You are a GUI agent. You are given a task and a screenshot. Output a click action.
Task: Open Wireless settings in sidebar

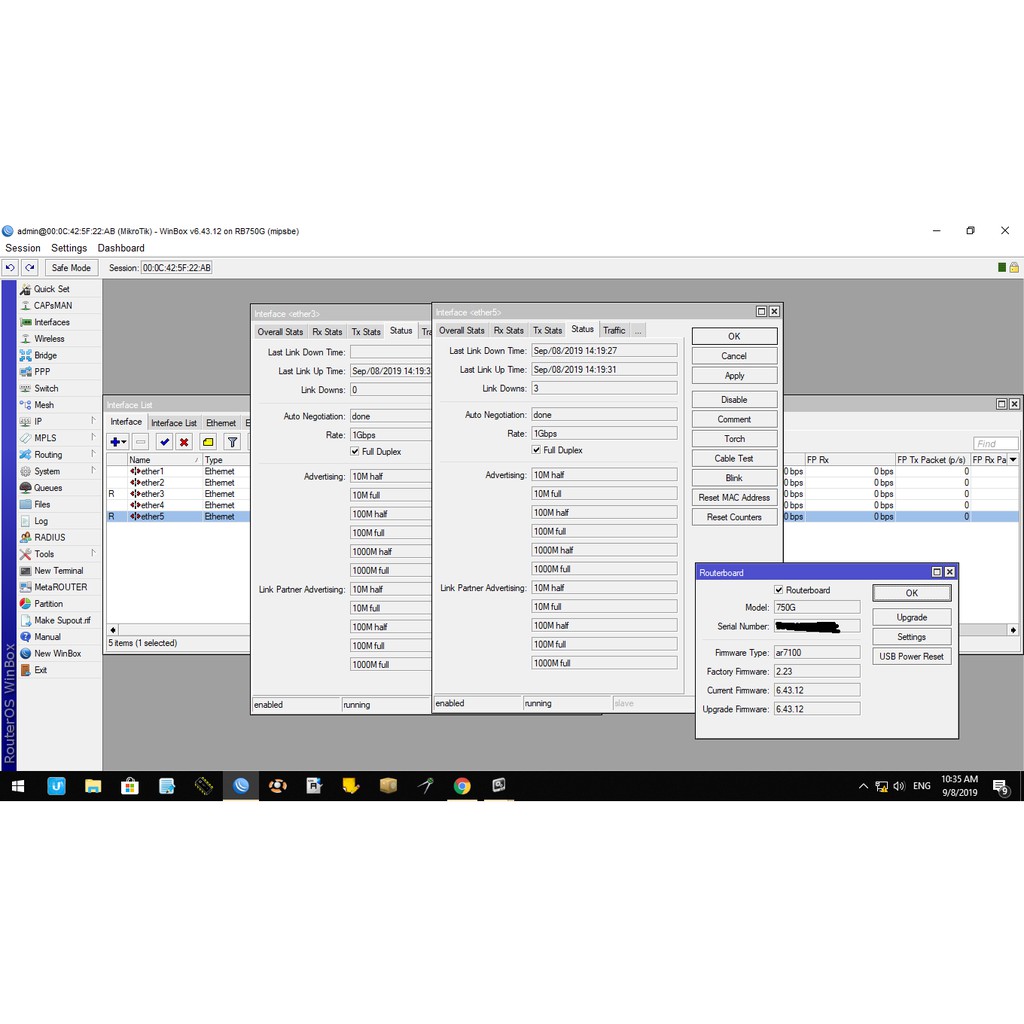[x=49, y=338]
